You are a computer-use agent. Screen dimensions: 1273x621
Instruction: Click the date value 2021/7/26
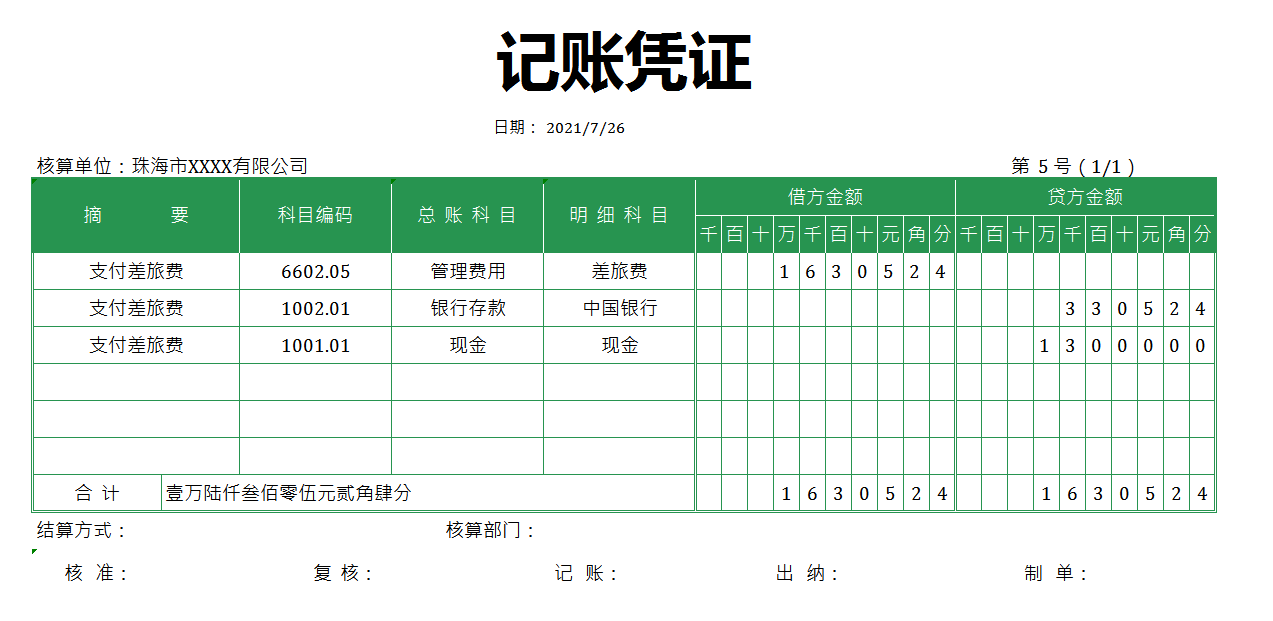[x=585, y=127]
